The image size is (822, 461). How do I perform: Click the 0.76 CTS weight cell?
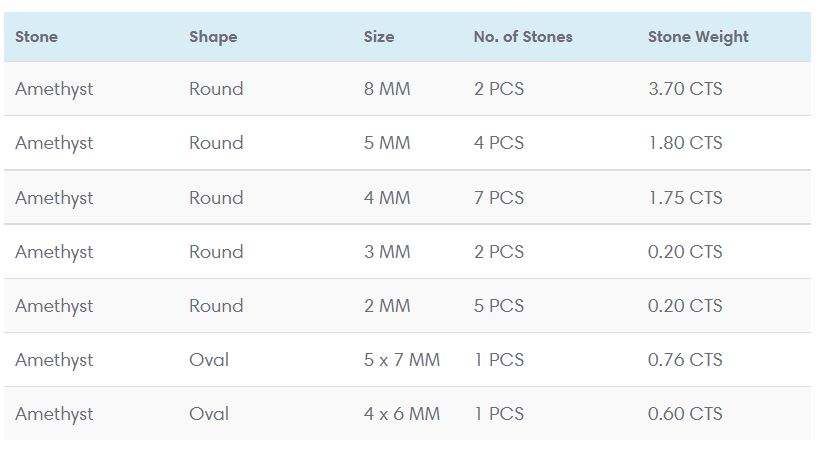tap(685, 360)
